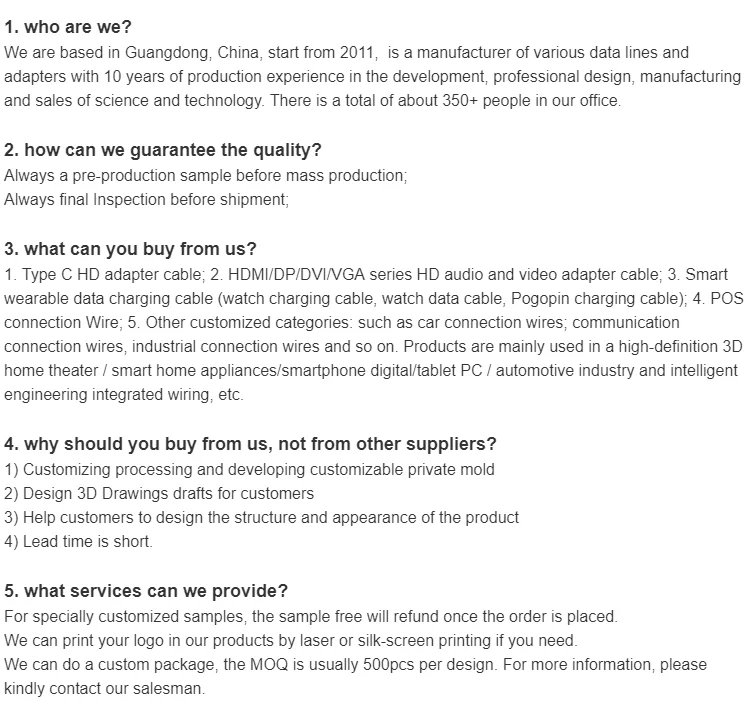The height and width of the screenshot is (702, 750).
Task: Click the "5. what services can we provide?" heading
Action: [x=146, y=591]
